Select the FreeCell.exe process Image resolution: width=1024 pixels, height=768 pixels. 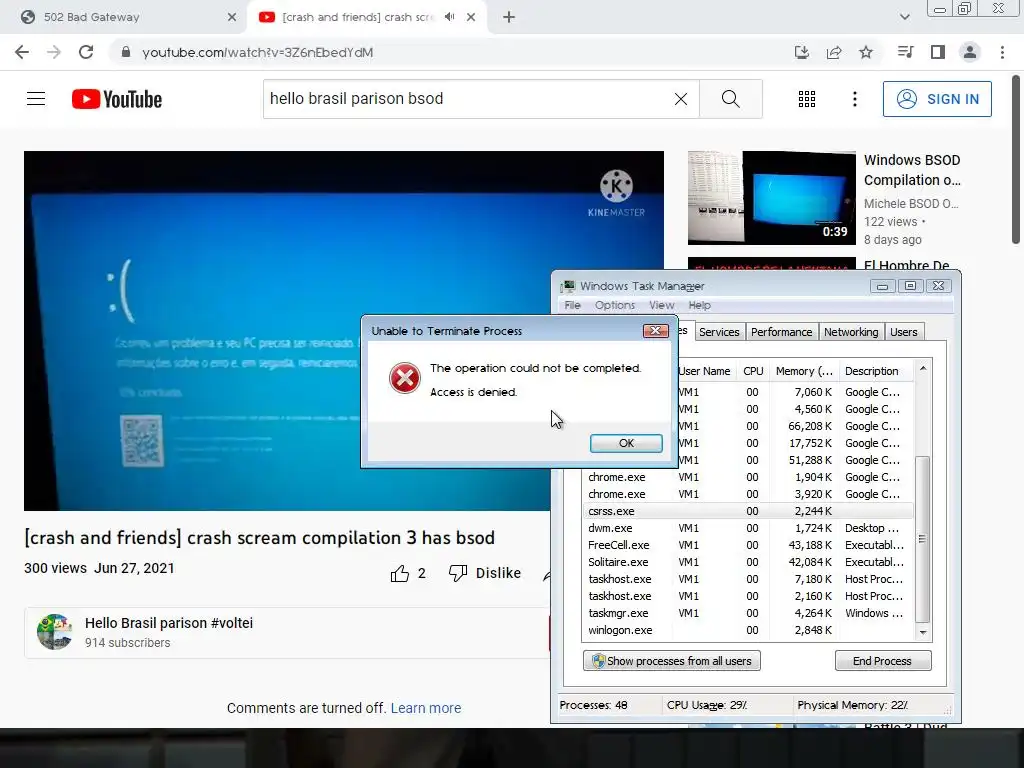click(747, 545)
